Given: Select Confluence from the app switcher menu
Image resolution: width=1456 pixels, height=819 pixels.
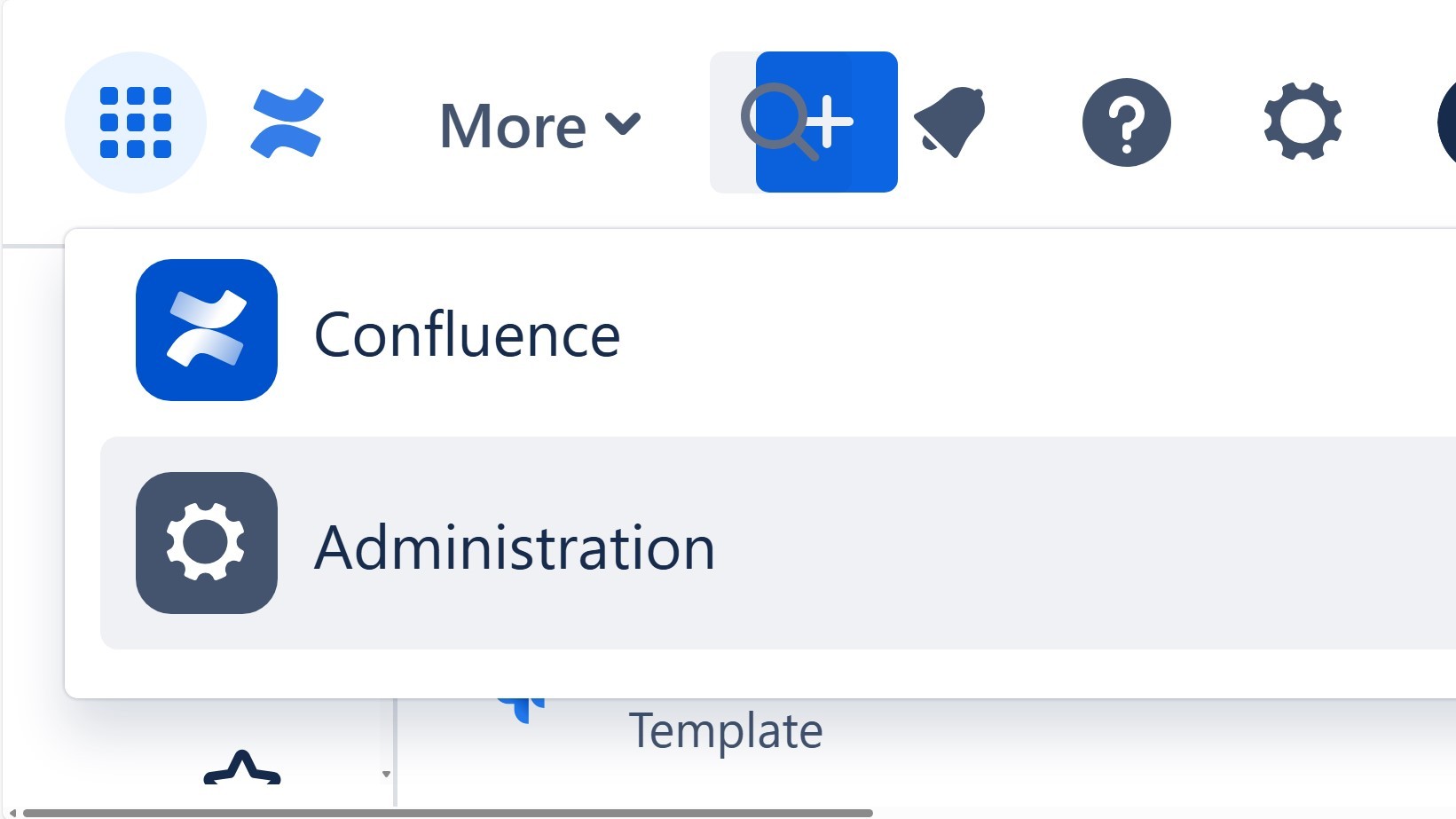Looking at the screenshot, I should 468,335.
